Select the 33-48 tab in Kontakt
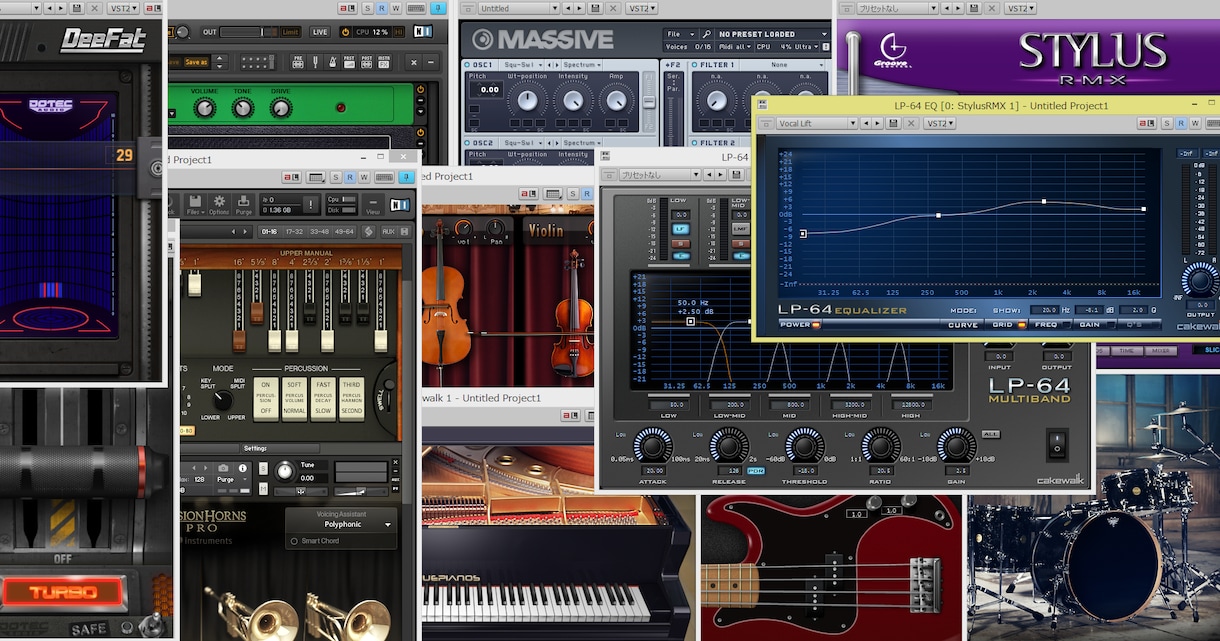The image size is (1220, 641). tap(319, 232)
